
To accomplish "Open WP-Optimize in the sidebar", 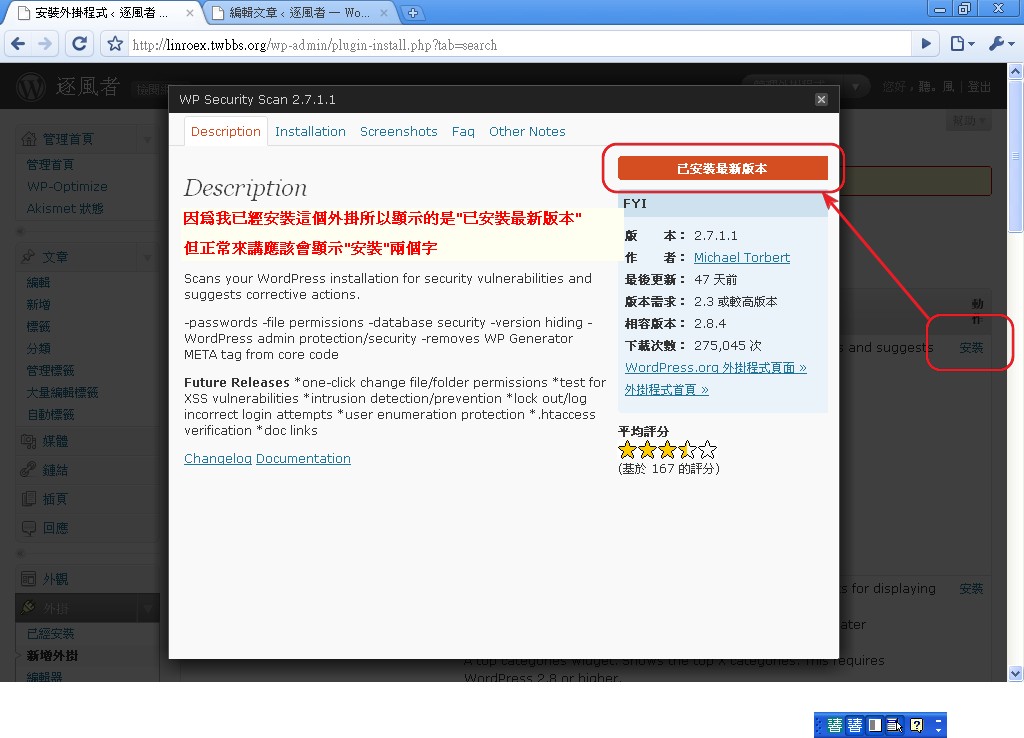I will pyautogui.click(x=67, y=186).
